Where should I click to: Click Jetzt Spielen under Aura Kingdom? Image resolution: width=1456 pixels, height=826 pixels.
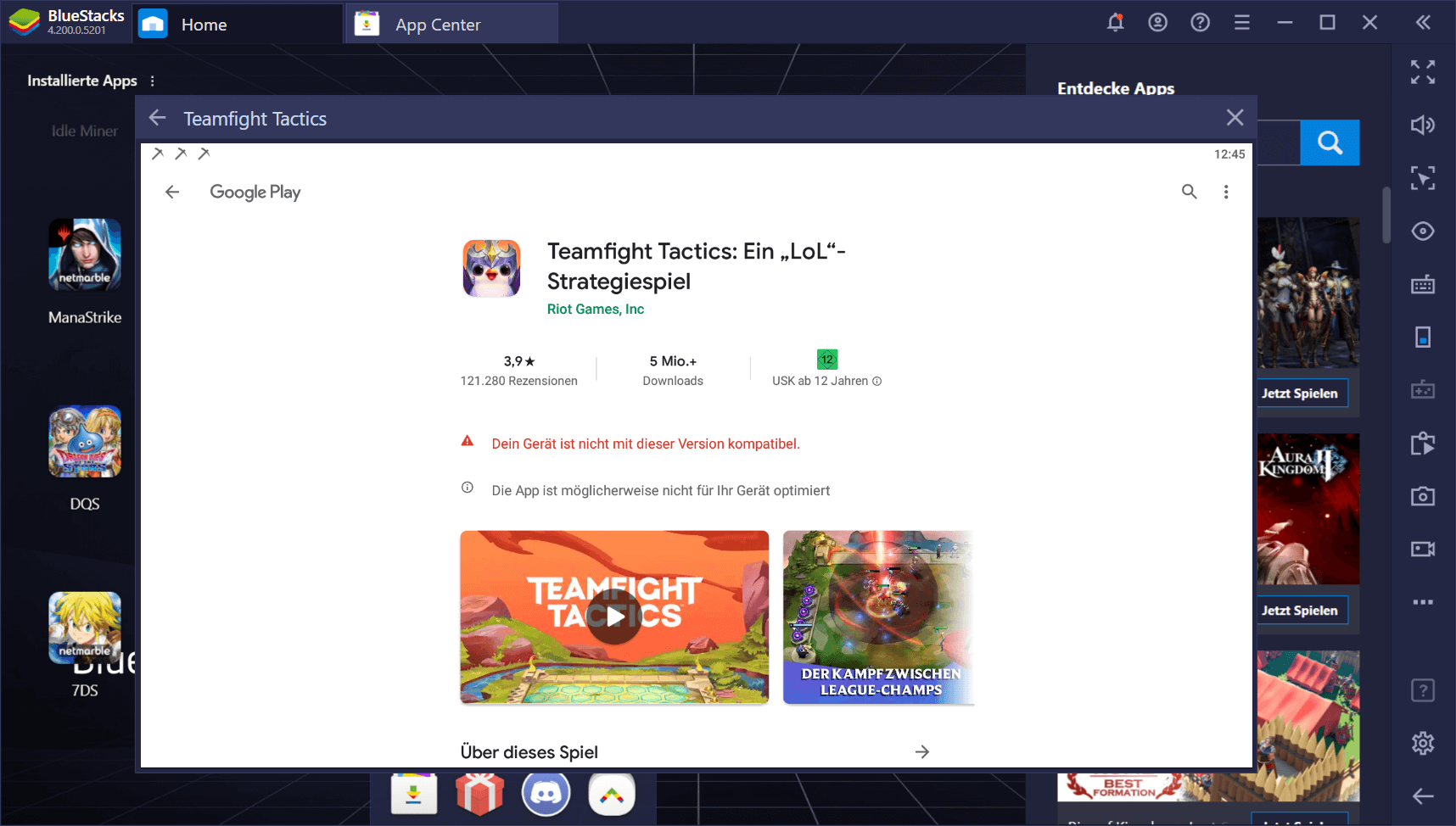point(1299,611)
